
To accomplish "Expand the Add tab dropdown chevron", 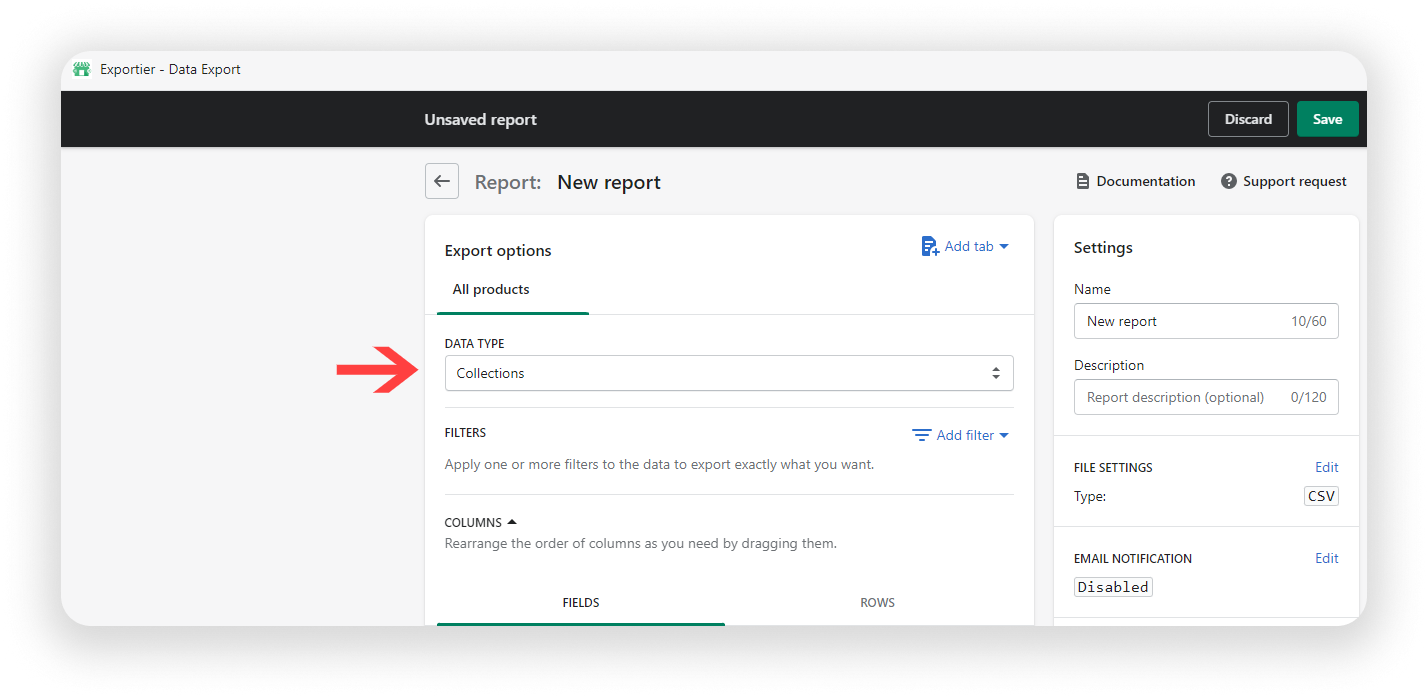I will pos(1004,246).
